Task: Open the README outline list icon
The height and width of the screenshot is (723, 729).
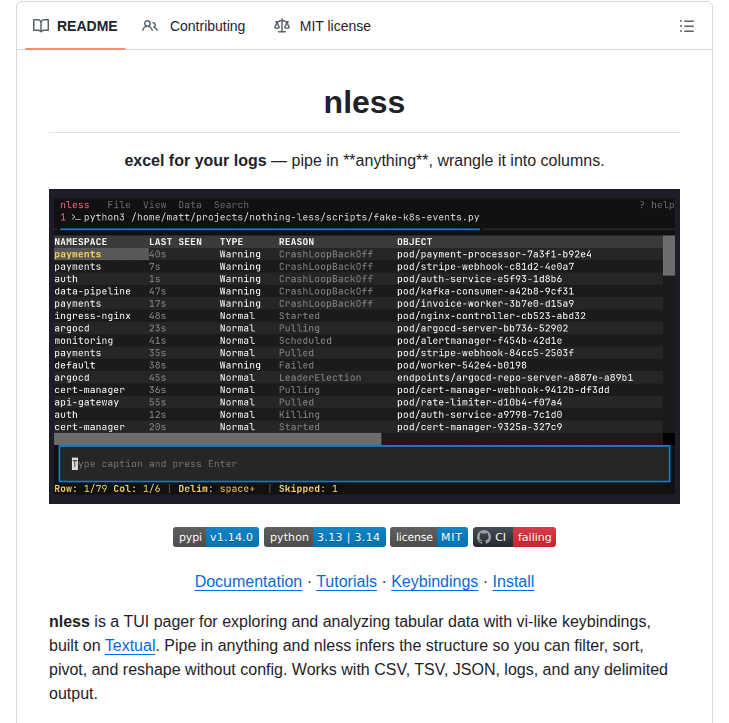Action: [x=686, y=26]
